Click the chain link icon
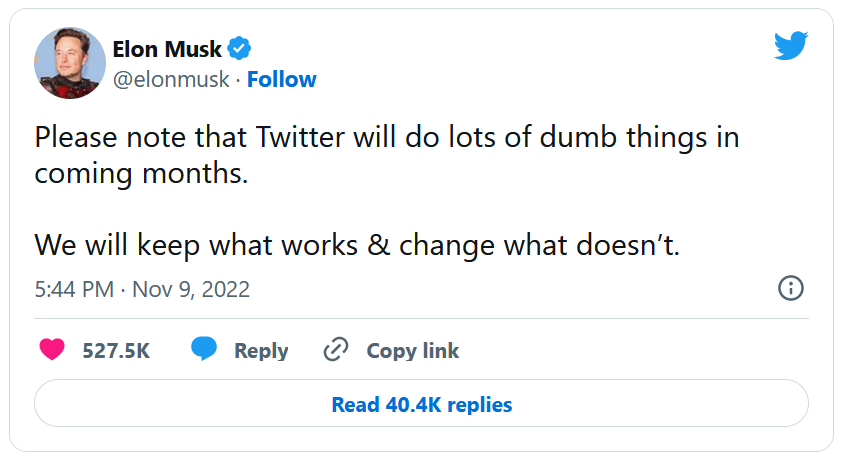Screen dimensions: 842x460 (335, 350)
